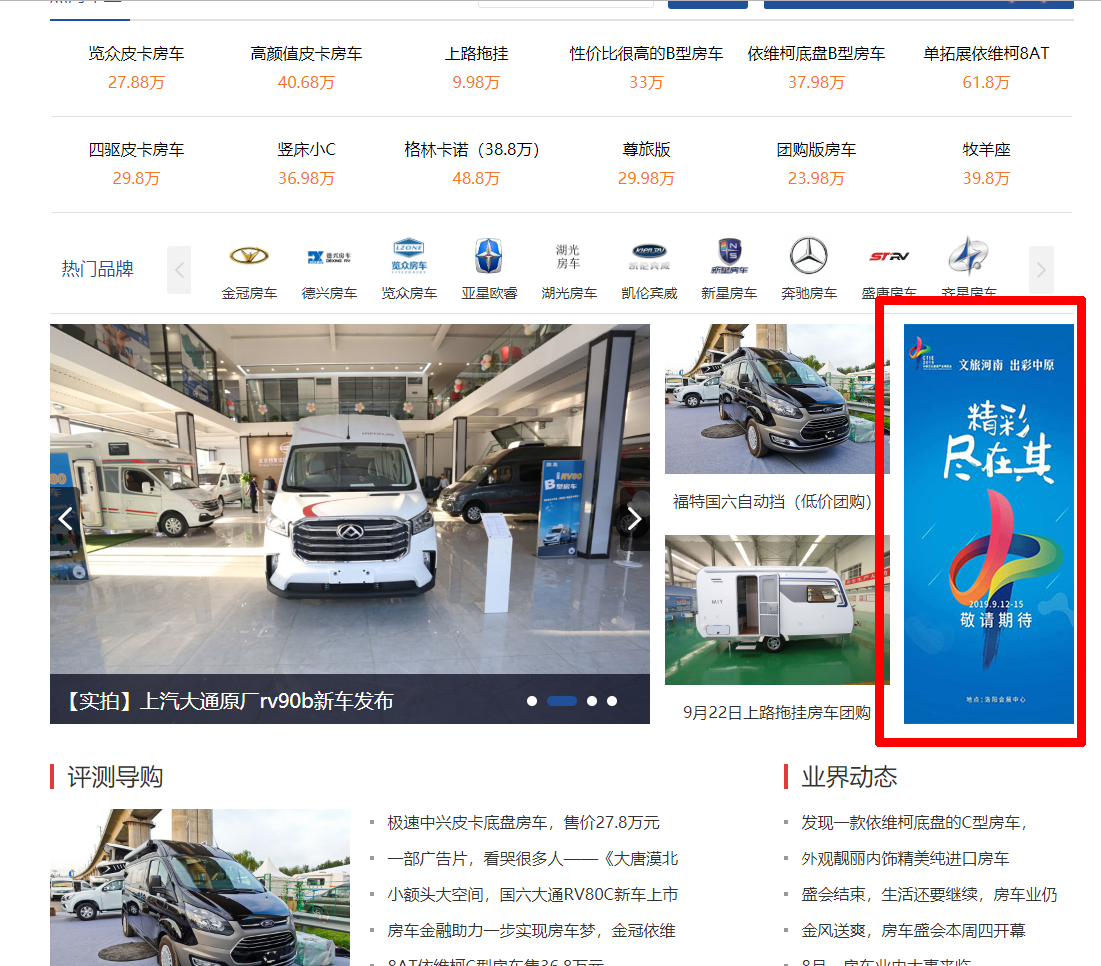Screen dimensions: 1101x966
Task: Select the third carousel indicator dot
Action: coord(592,701)
